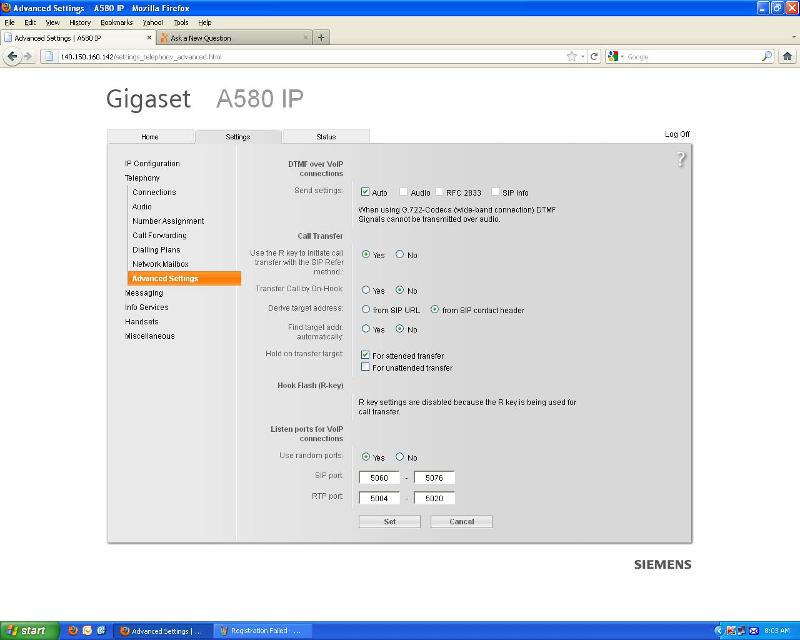Open Call Forwarding settings
Viewport: 800px width, 640px height.
pyautogui.click(x=159, y=235)
